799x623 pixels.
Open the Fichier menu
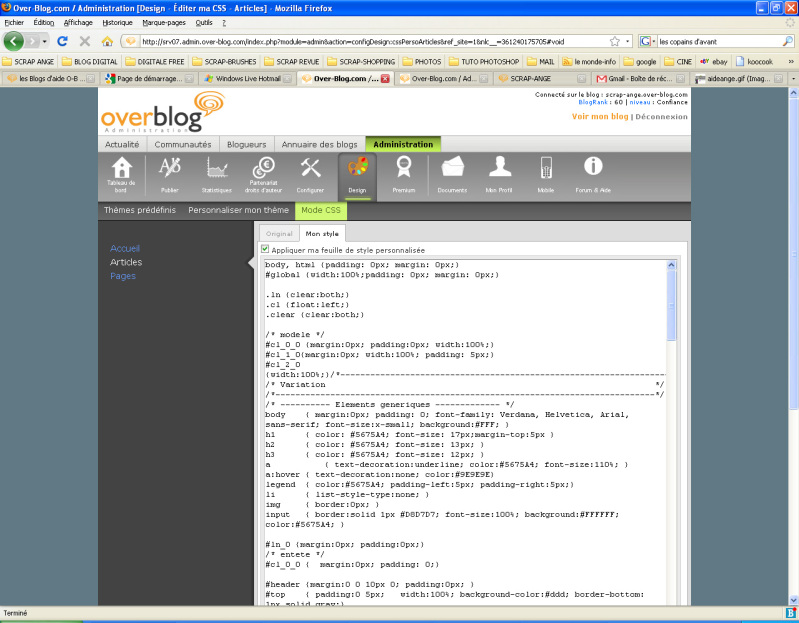click(14, 22)
